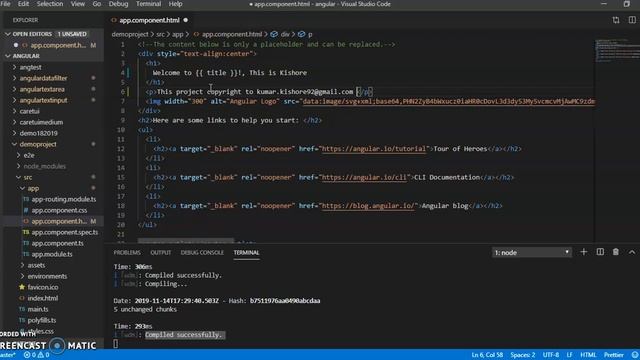The height and width of the screenshot is (360, 640).
Task: Expand the angulardatafilter folder
Action: (43, 78)
